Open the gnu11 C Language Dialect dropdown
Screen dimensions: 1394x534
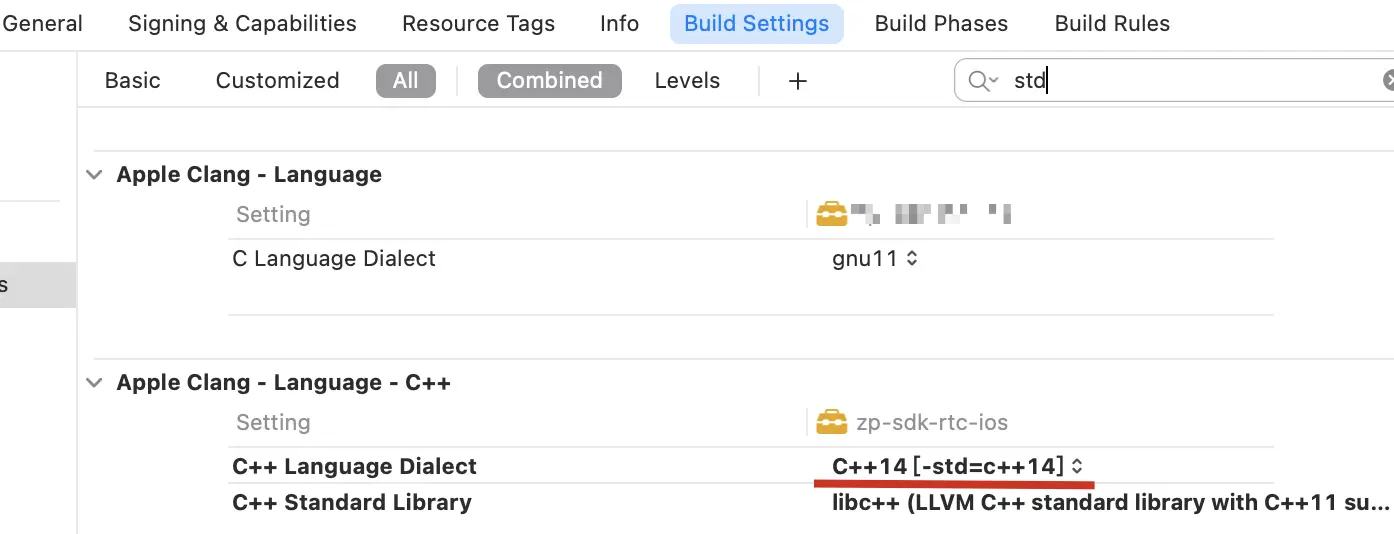point(875,259)
